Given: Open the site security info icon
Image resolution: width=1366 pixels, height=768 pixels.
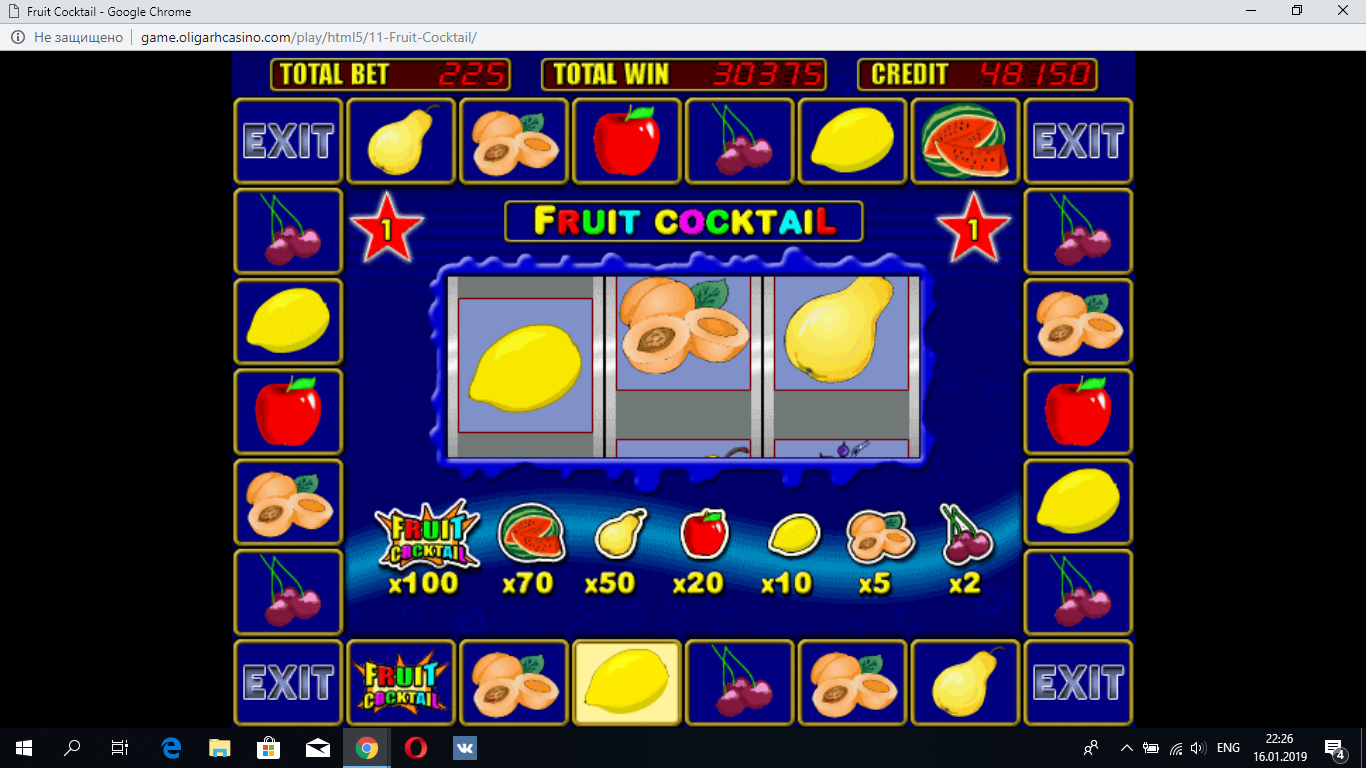Looking at the screenshot, I should [x=17, y=37].
